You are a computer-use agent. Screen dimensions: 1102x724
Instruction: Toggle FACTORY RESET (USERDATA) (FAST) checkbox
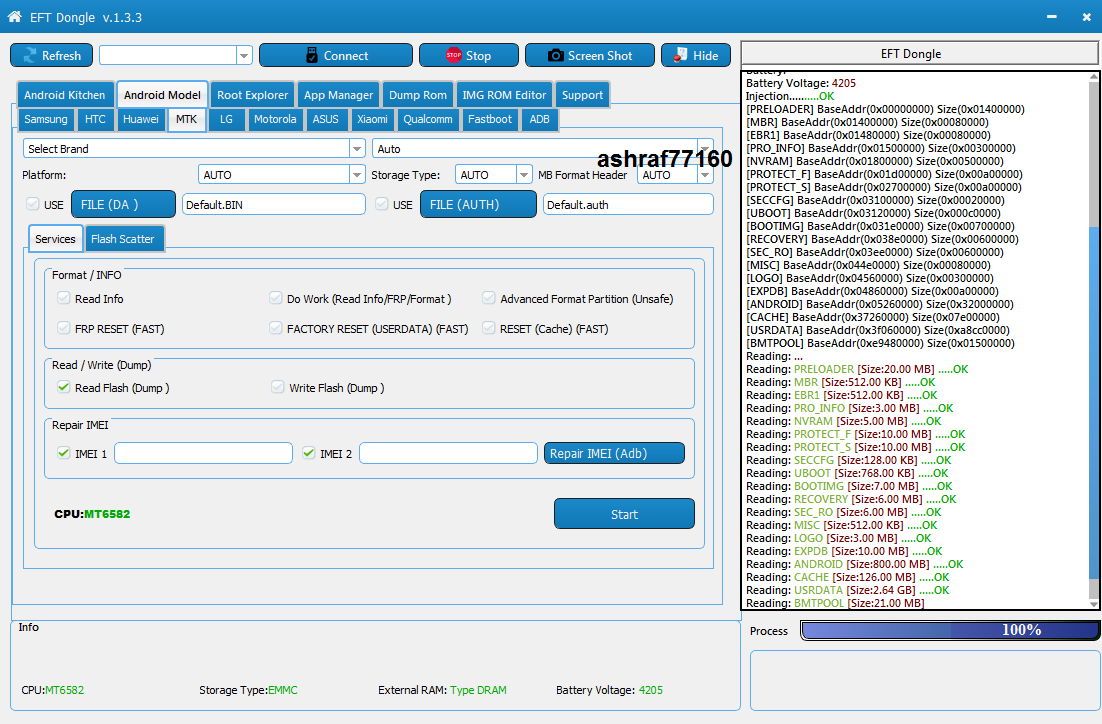[276, 328]
